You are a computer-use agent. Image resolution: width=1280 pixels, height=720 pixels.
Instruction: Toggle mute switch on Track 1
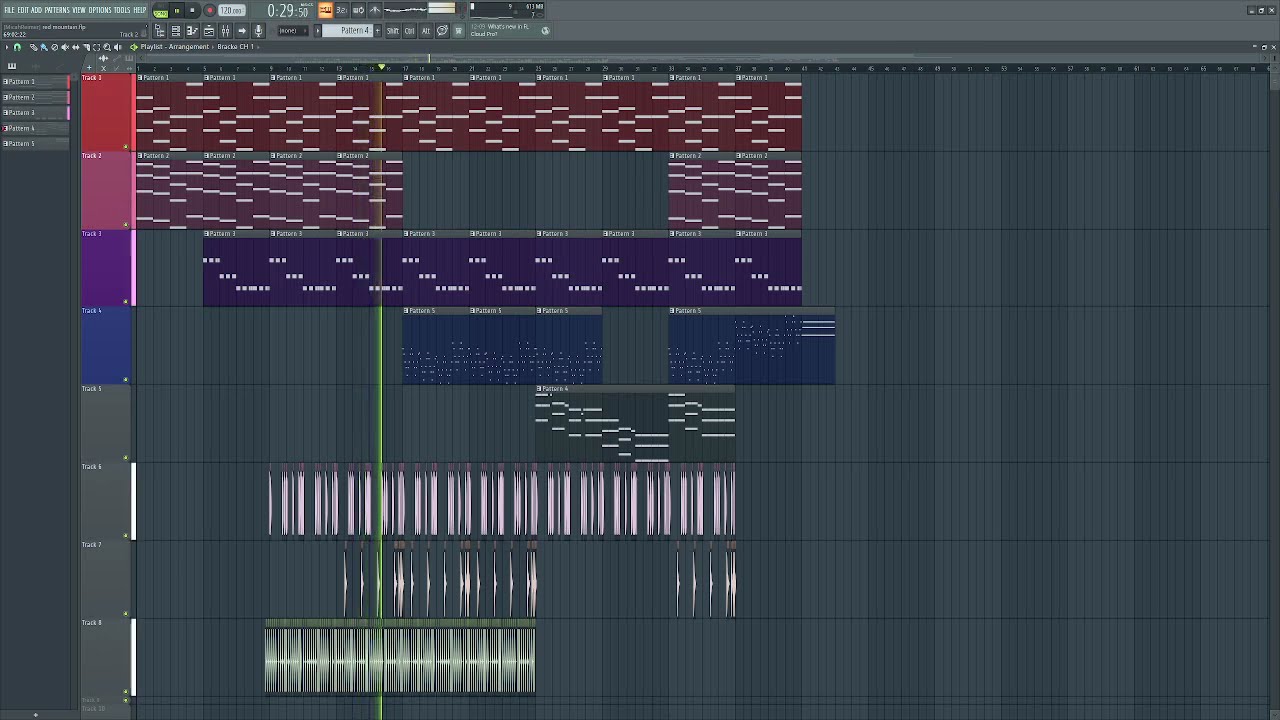[x=126, y=147]
